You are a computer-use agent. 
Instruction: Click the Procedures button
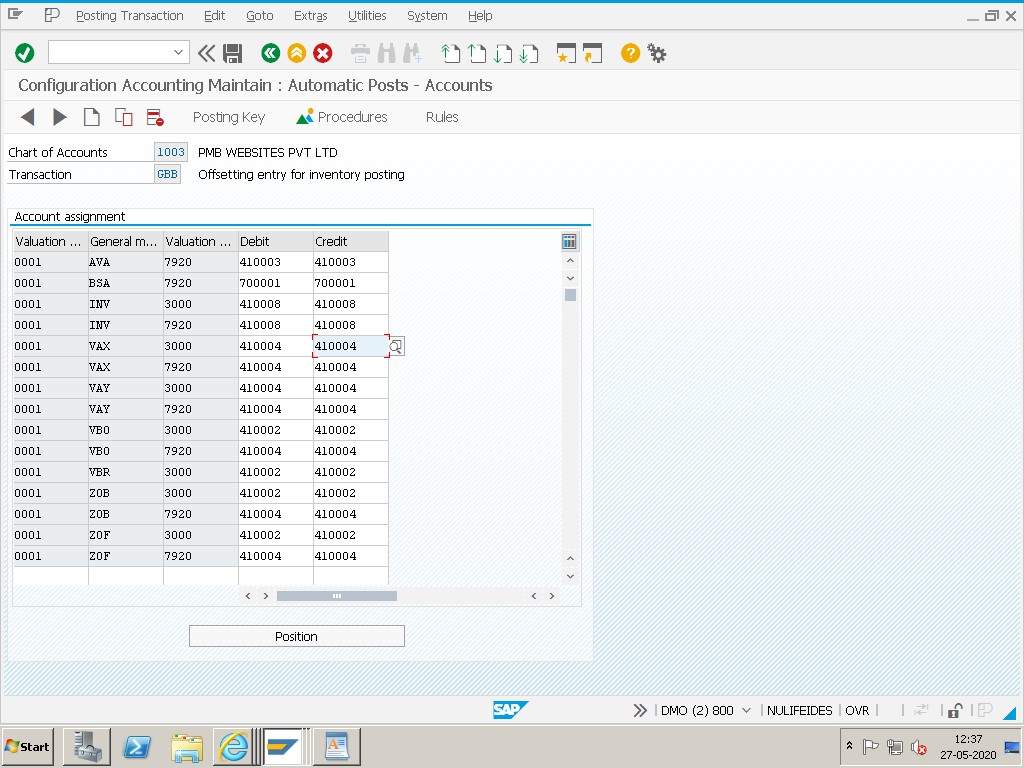(342, 117)
